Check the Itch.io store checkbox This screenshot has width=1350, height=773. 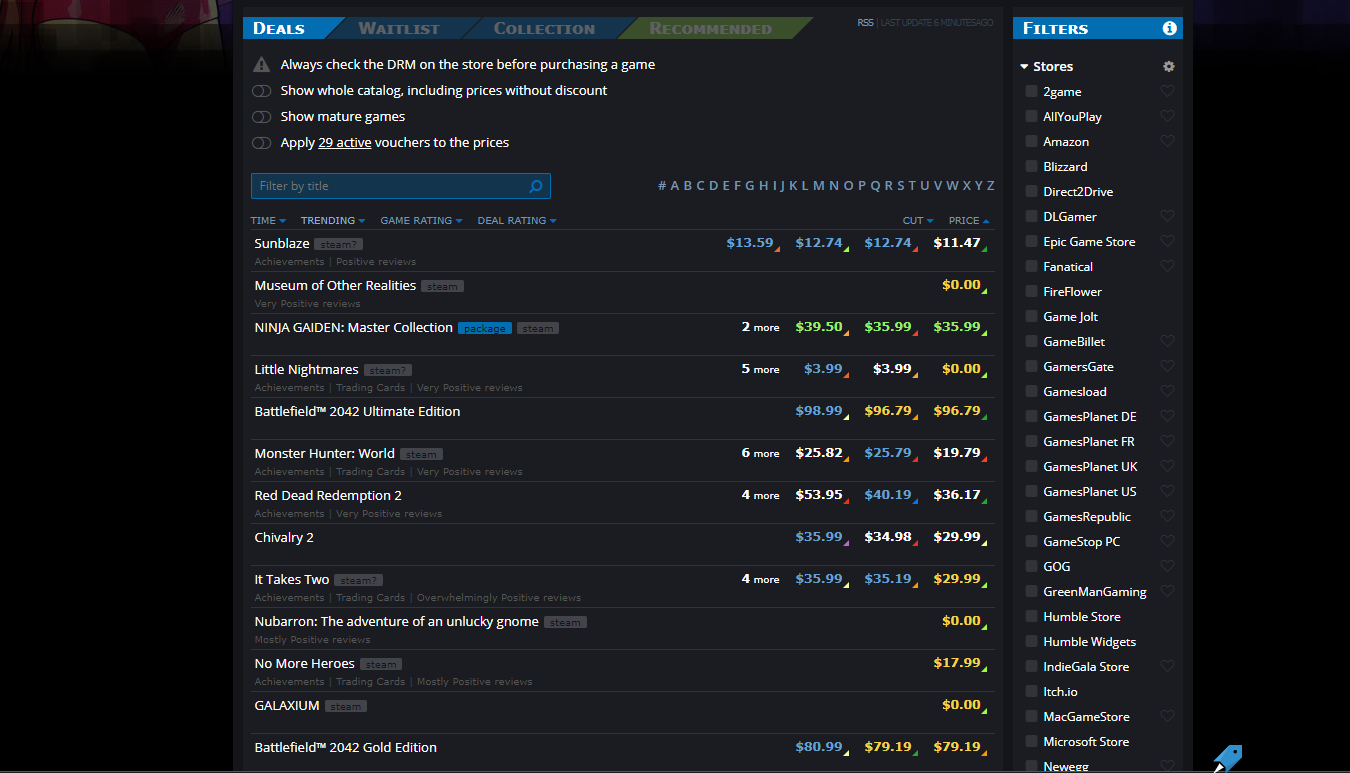(x=1031, y=691)
